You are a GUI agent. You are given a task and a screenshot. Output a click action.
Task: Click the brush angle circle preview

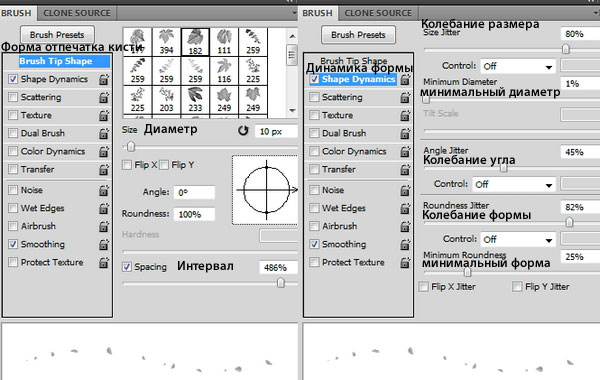click(266, 190)
